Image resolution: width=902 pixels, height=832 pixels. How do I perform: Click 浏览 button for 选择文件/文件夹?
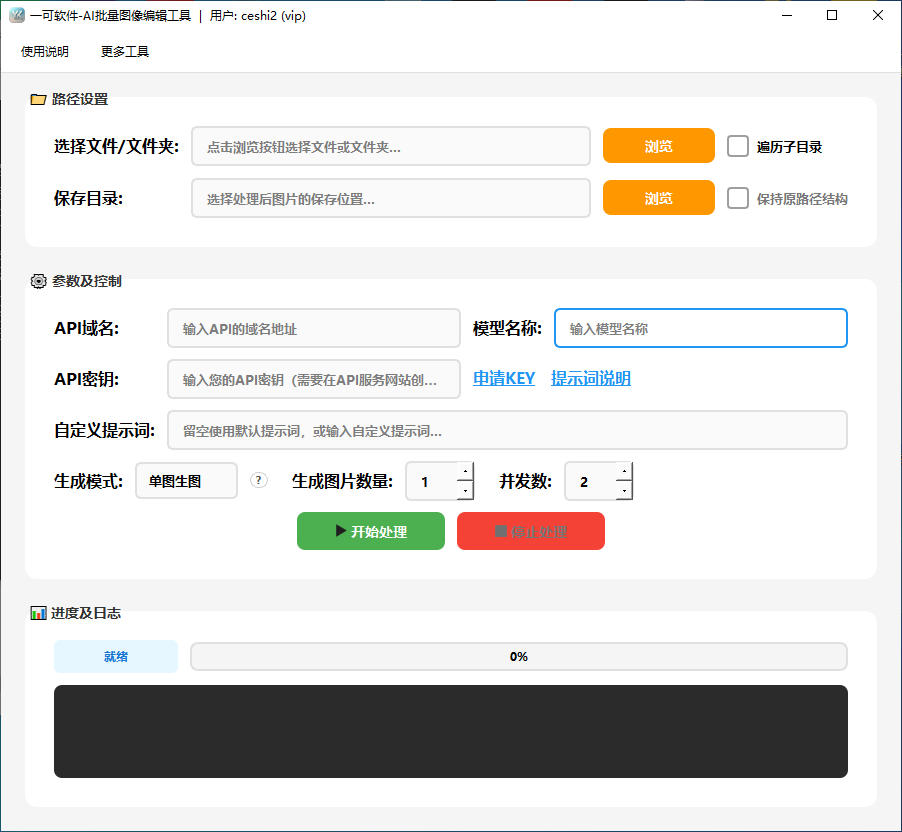click(x=658, y=146)
